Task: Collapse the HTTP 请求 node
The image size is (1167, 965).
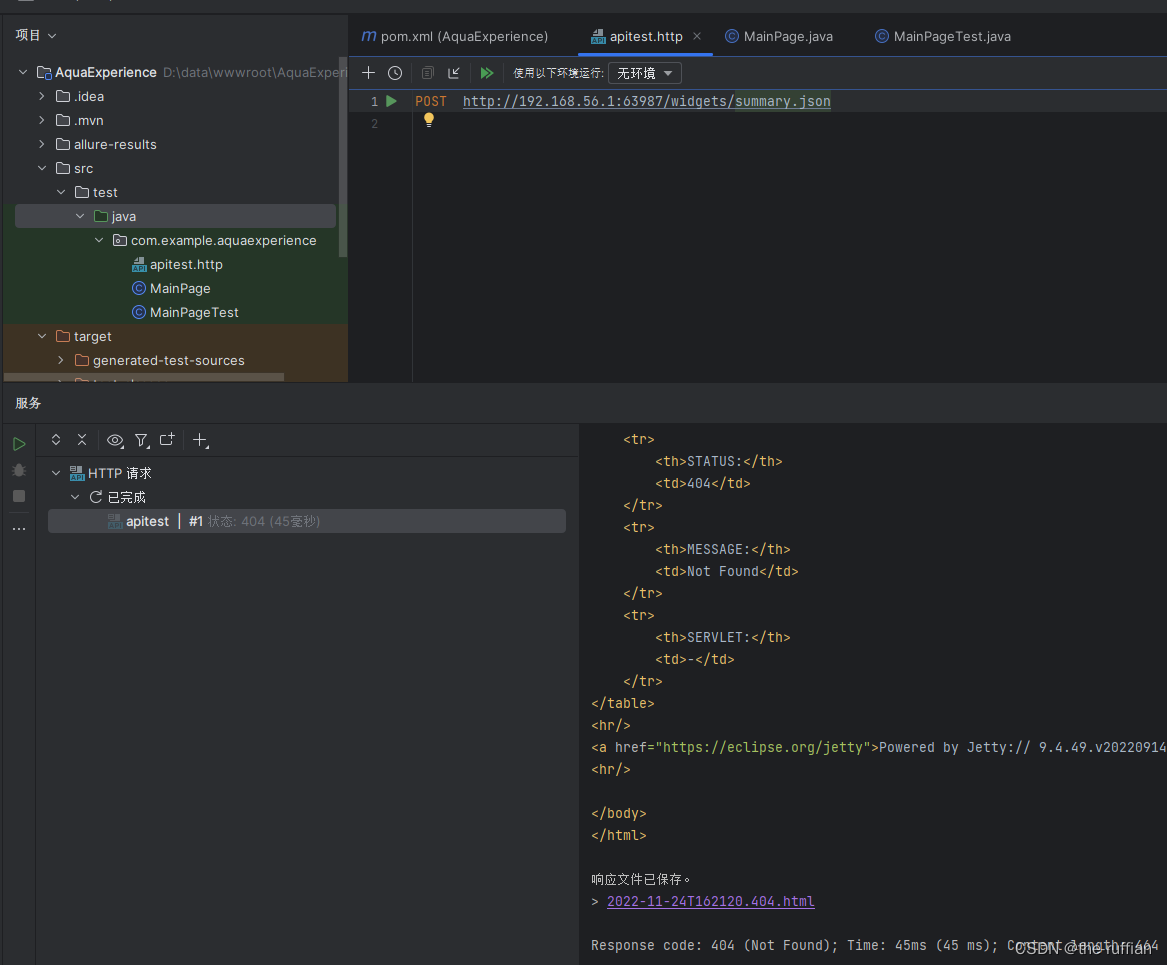Action: point(56,473)
